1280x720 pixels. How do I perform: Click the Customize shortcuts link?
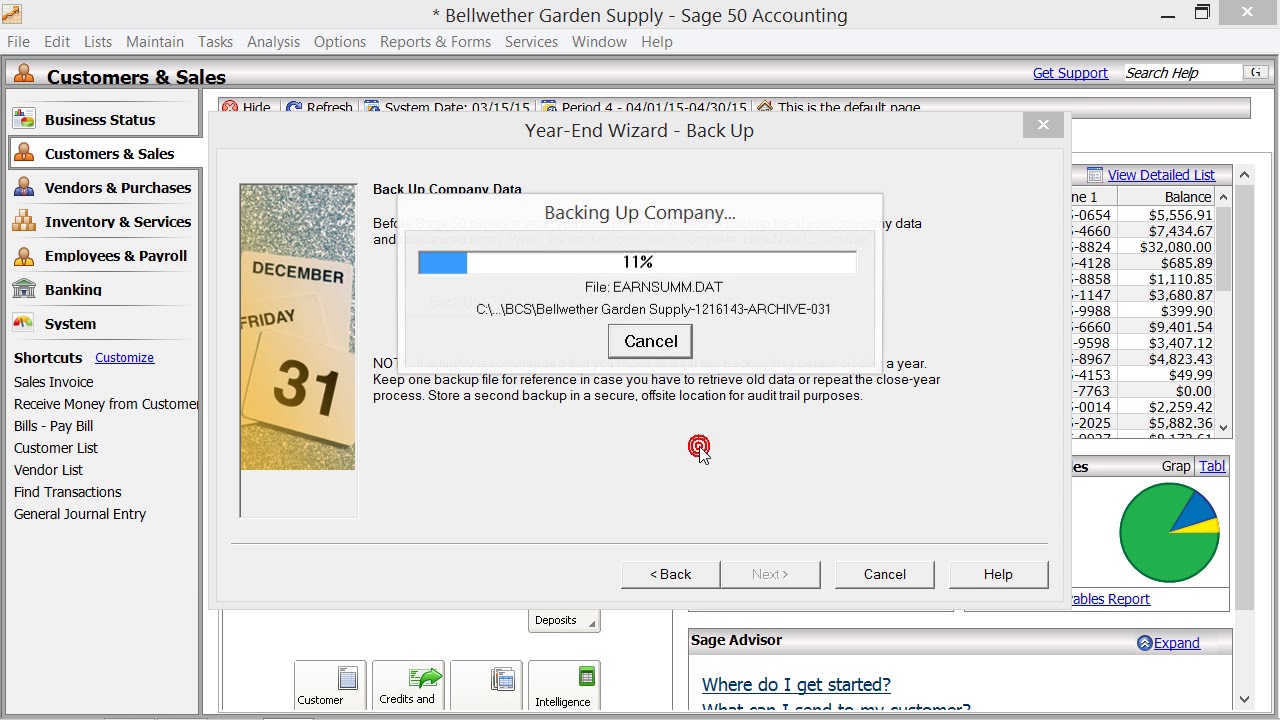point(124,357)
